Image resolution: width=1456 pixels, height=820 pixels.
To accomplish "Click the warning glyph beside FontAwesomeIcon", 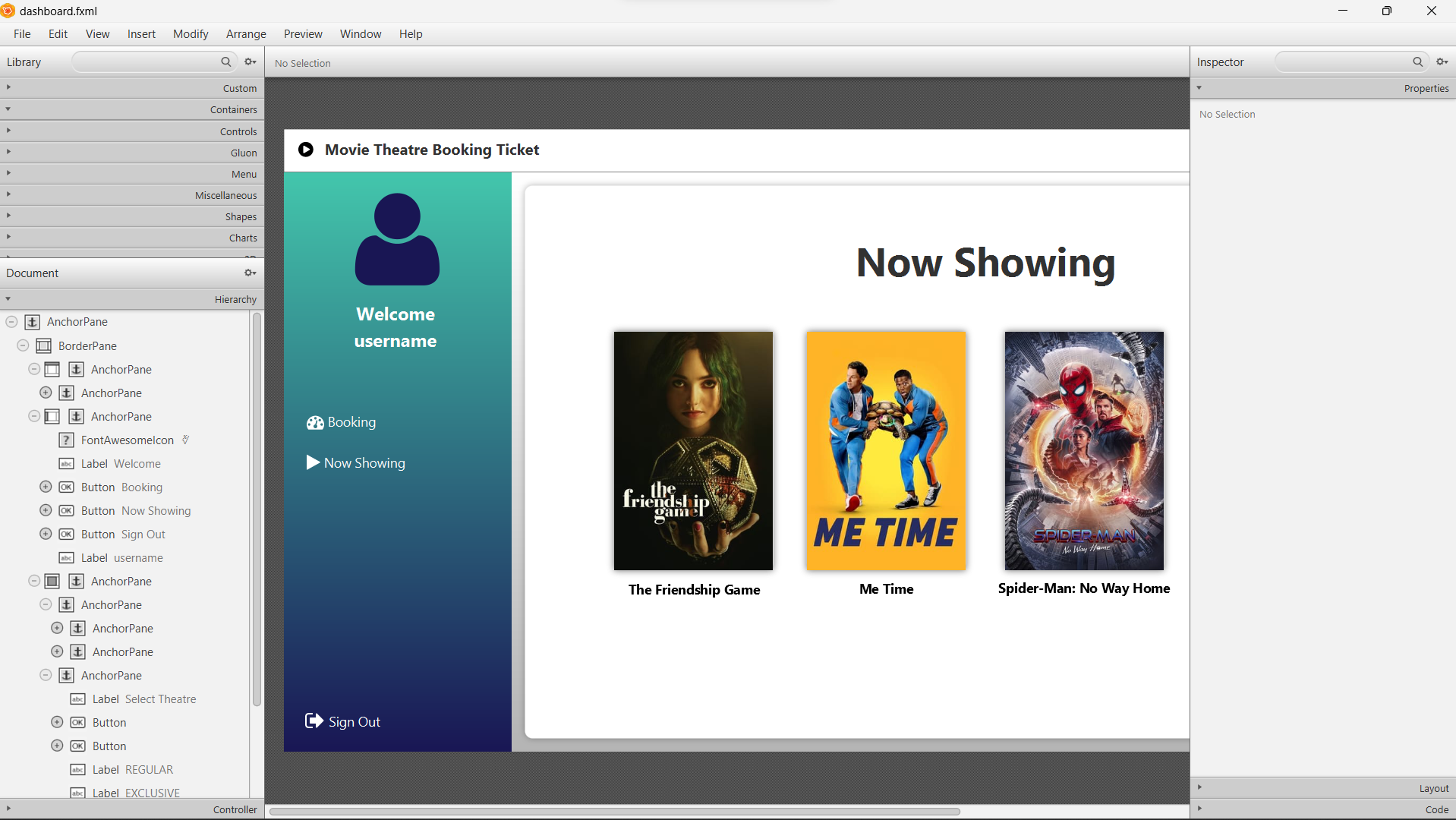I will (x=185, y=440).
